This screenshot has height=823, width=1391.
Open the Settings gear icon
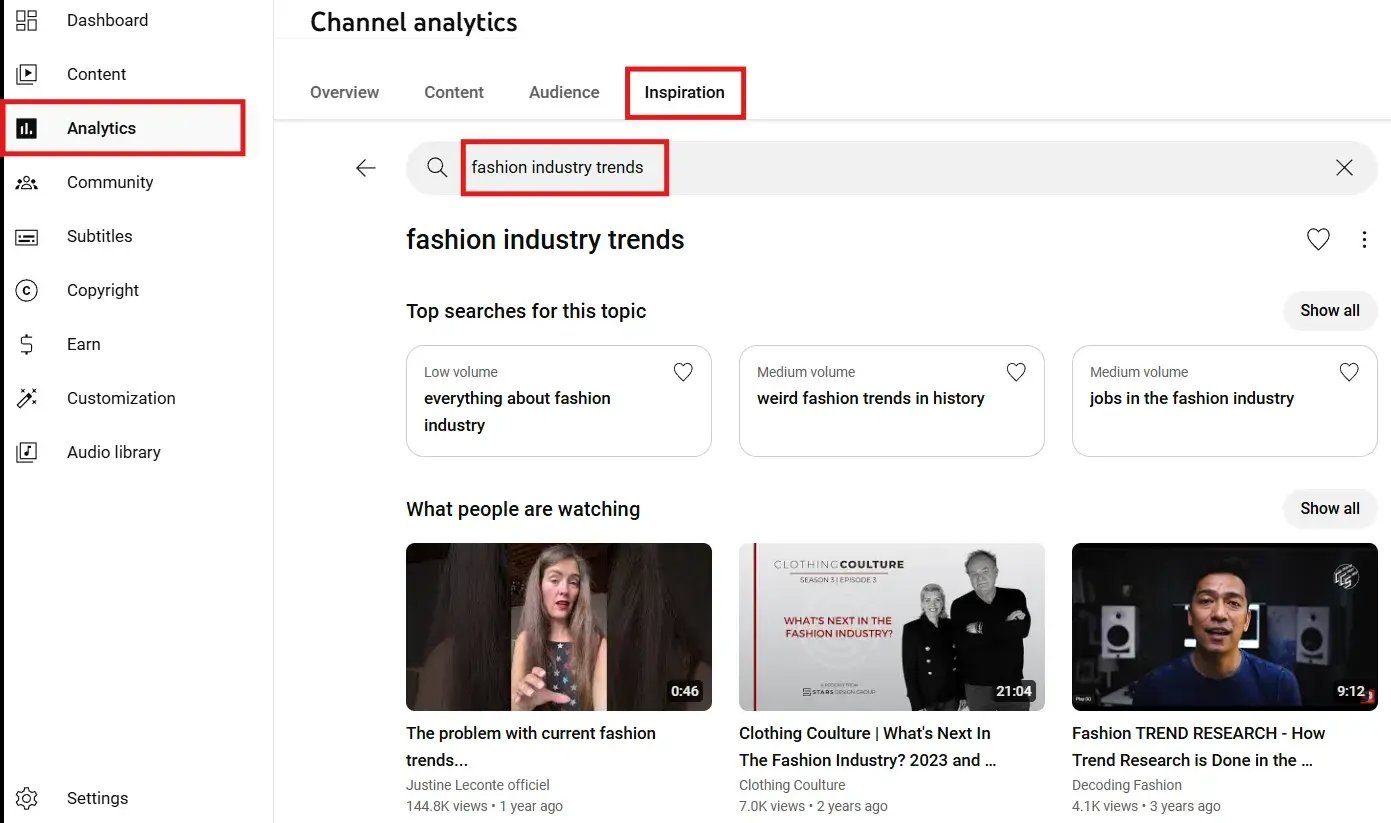27,799
